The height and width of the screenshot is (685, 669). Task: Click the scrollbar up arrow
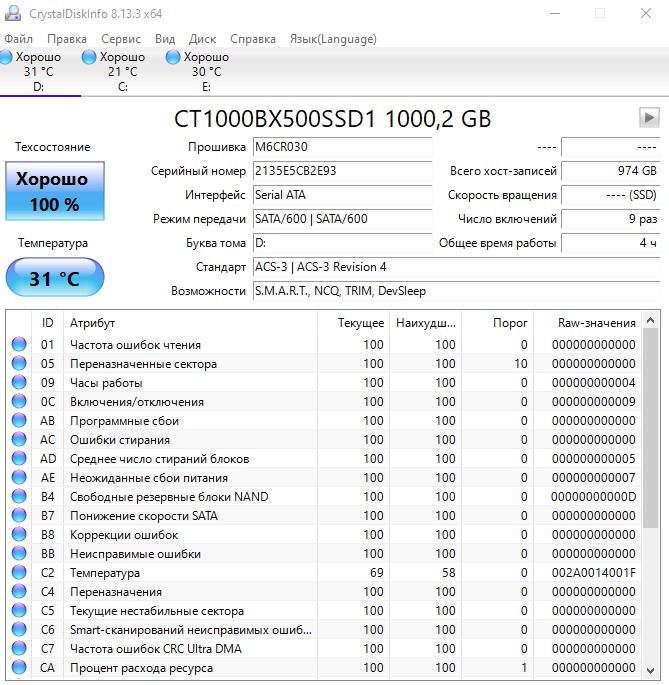click(650, 321)
